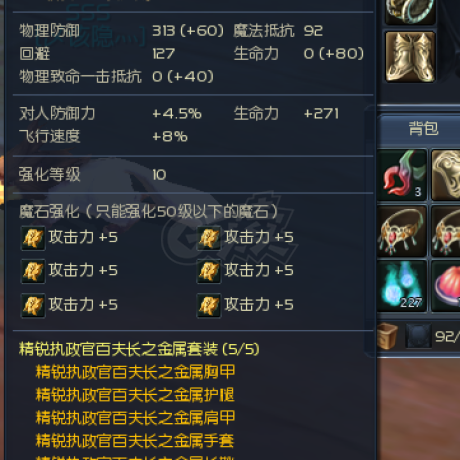Image resolution: width=460 pixels, height=460 pixels.
Task: Click the dark round icon beside 92 counter
Action: pos(418,336)
